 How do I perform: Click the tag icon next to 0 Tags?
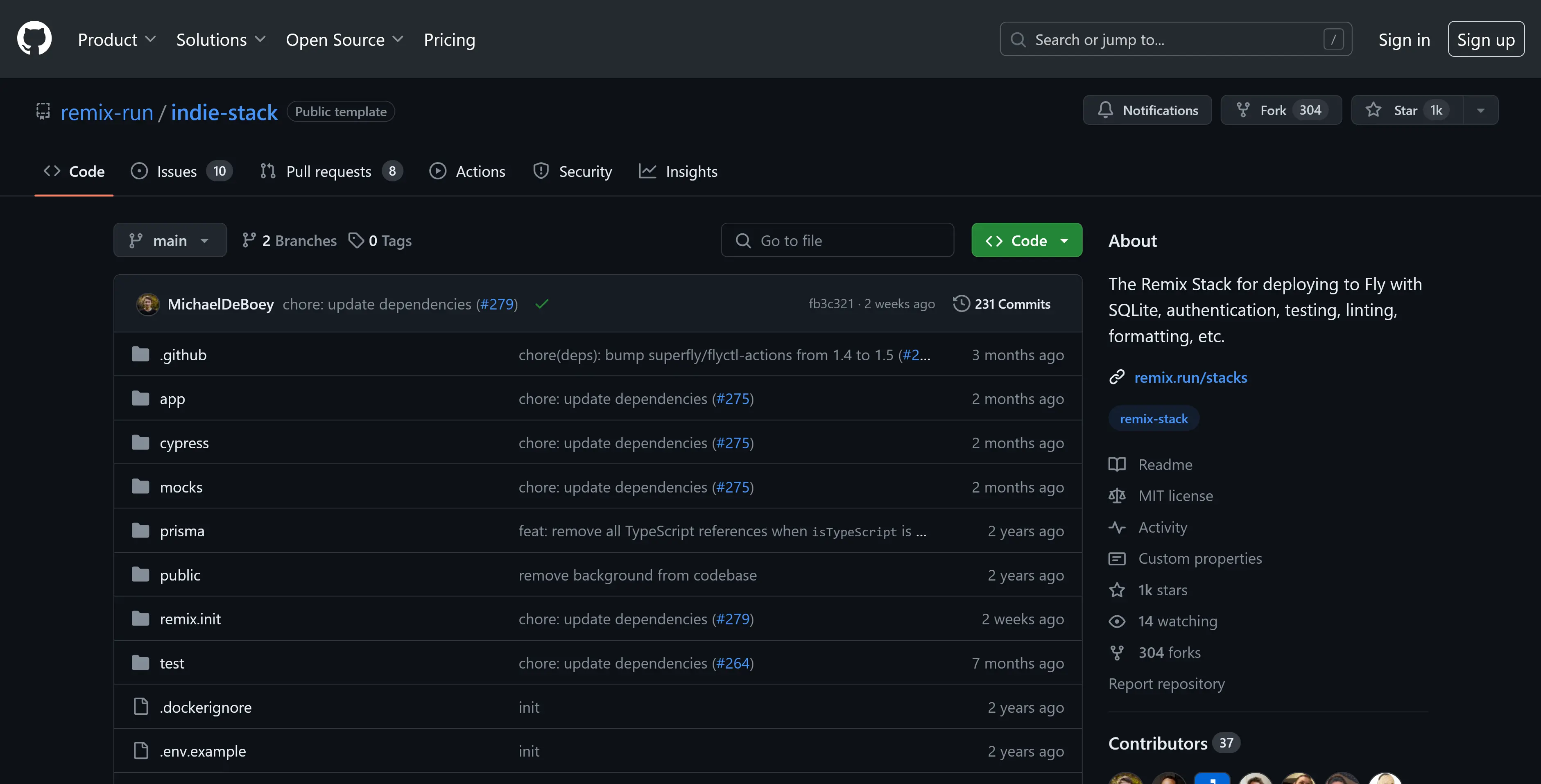point(356,240)
